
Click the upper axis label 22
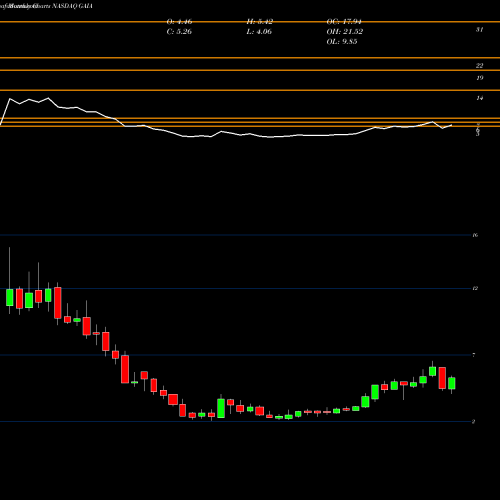pyautogui.click(x=479, y=66)
